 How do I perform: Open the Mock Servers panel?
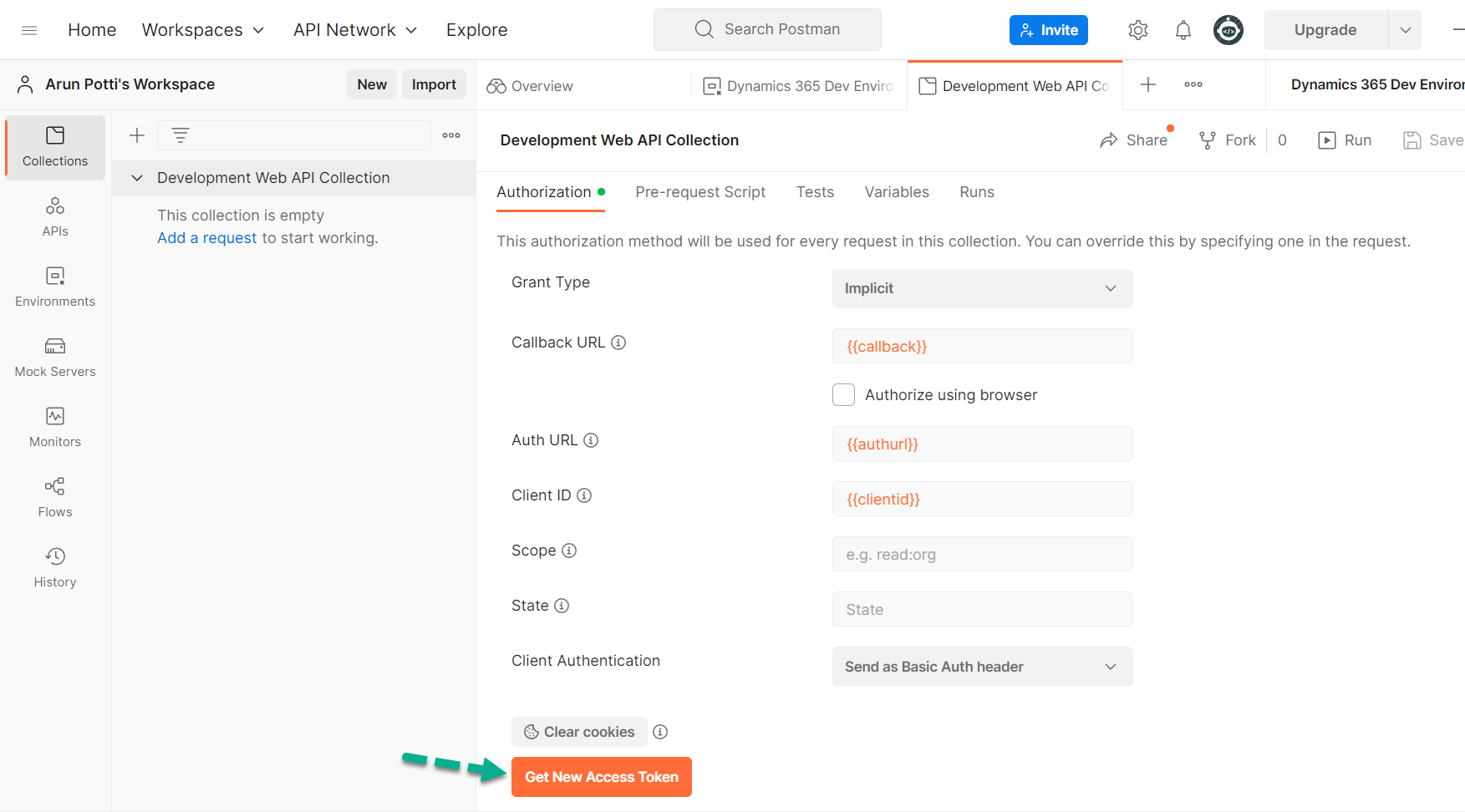(54, 357)
